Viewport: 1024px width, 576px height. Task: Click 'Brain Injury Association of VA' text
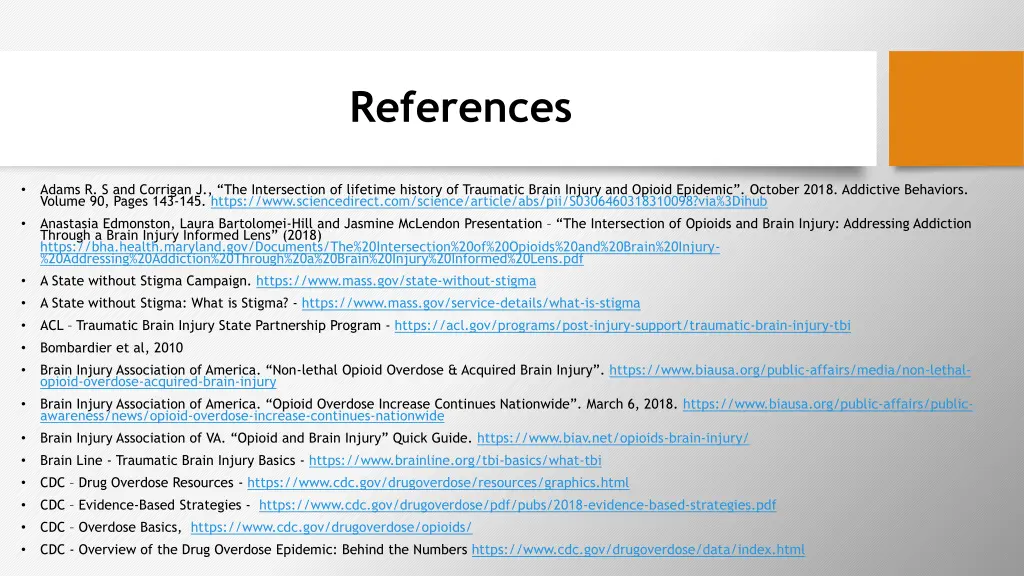pos(132,438)
